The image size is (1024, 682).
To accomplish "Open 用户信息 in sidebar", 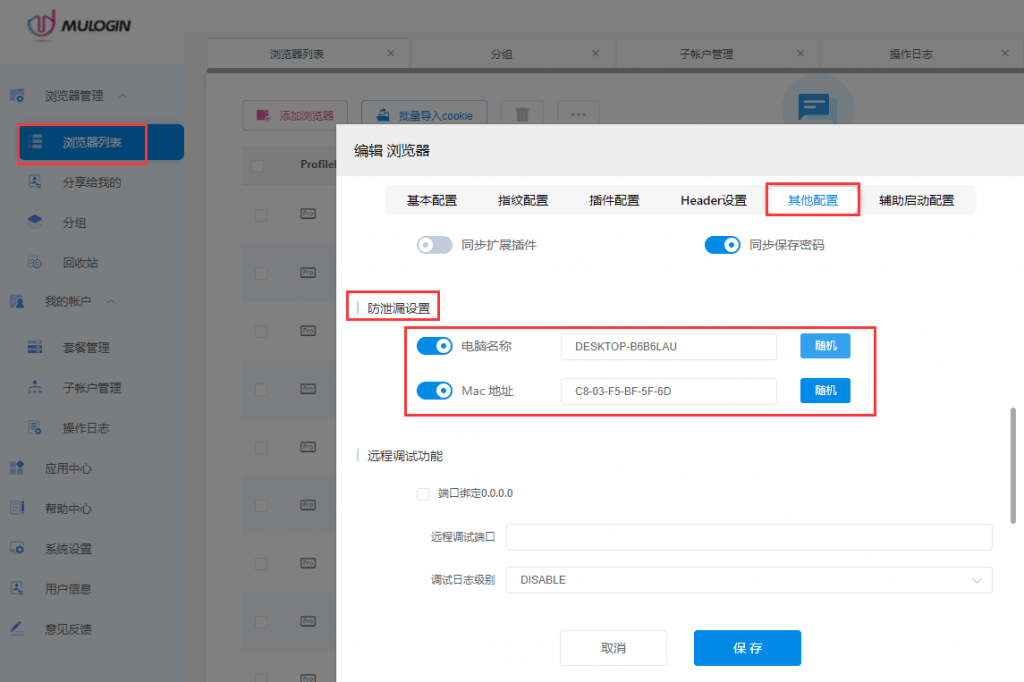I will [68, 589].
